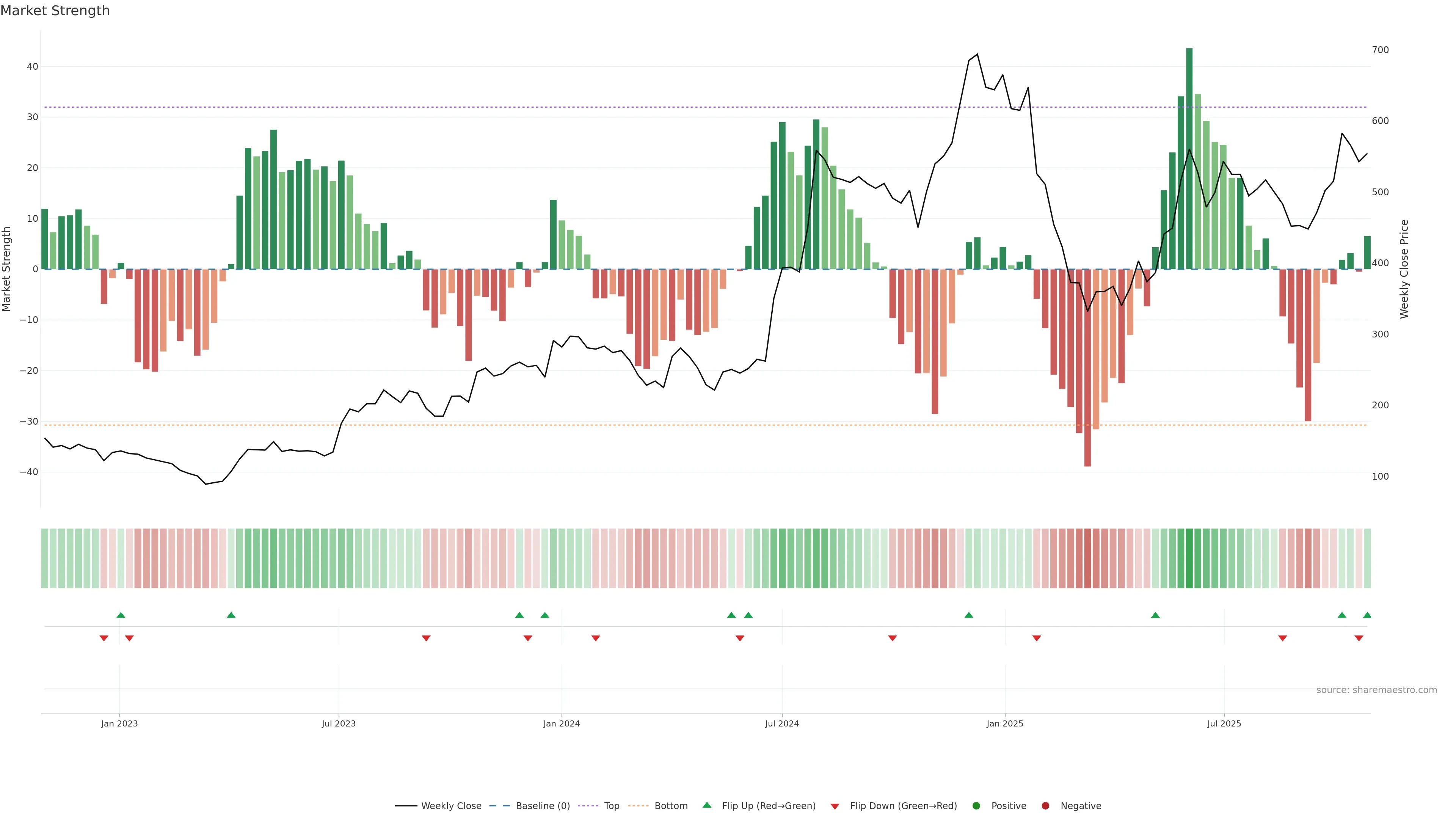
Task: Click the last red flip-down marker
Action: pos(1359,638)
